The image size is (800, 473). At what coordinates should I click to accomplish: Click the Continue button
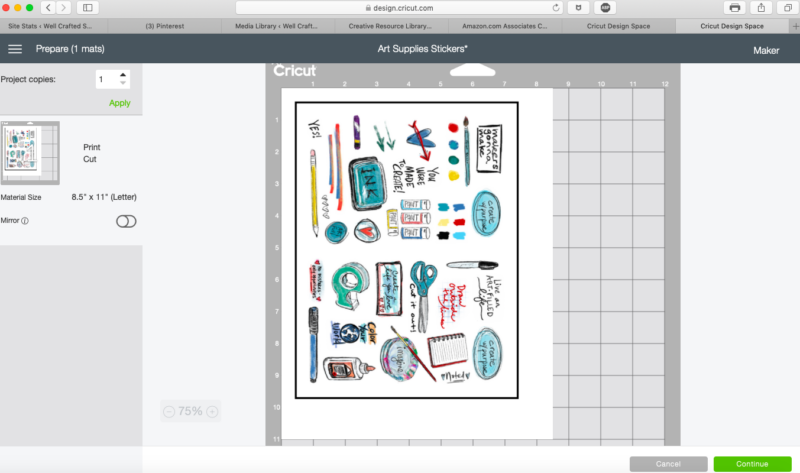pyautogui.click(x=752, y=464)
